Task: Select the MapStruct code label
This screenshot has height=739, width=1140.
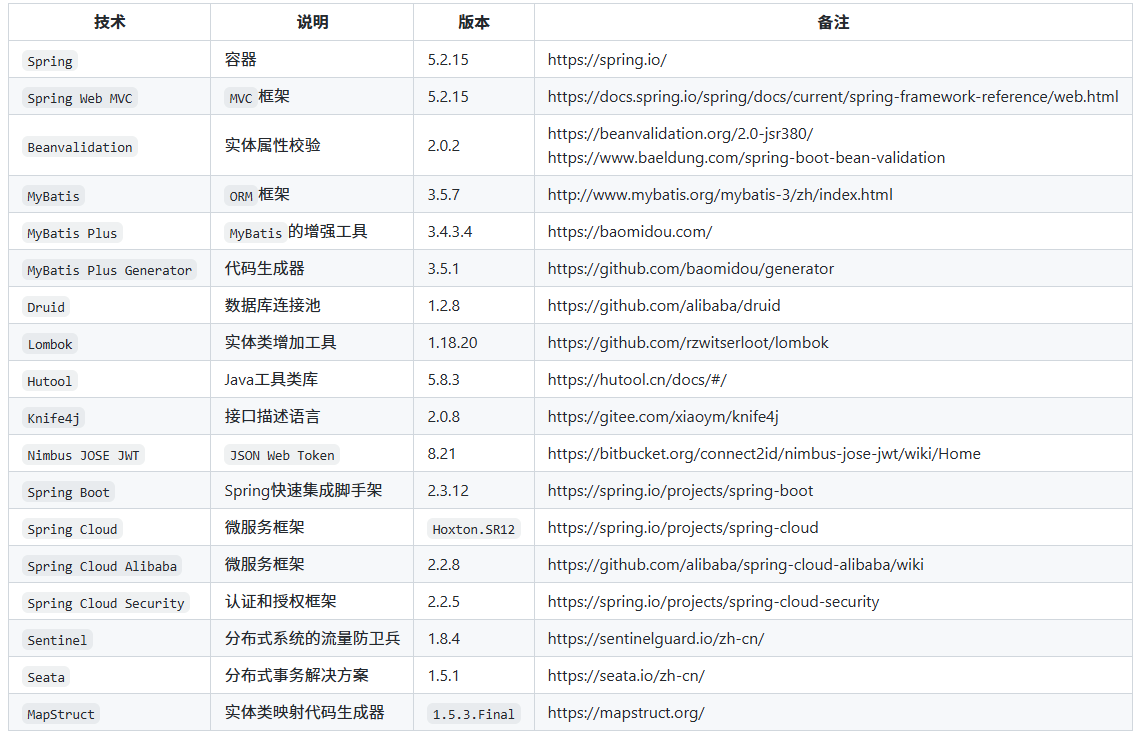Action: (61, 715)
